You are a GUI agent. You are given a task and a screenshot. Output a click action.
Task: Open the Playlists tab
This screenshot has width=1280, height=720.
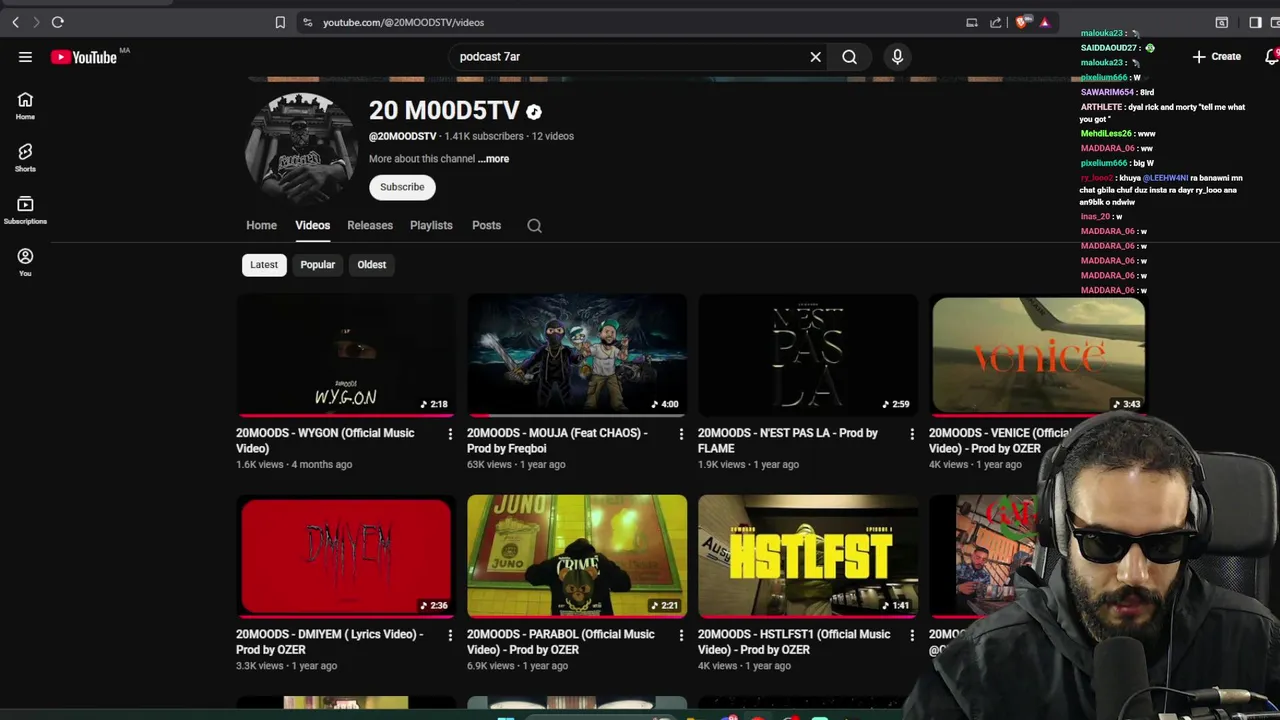[x=431, y=225]
